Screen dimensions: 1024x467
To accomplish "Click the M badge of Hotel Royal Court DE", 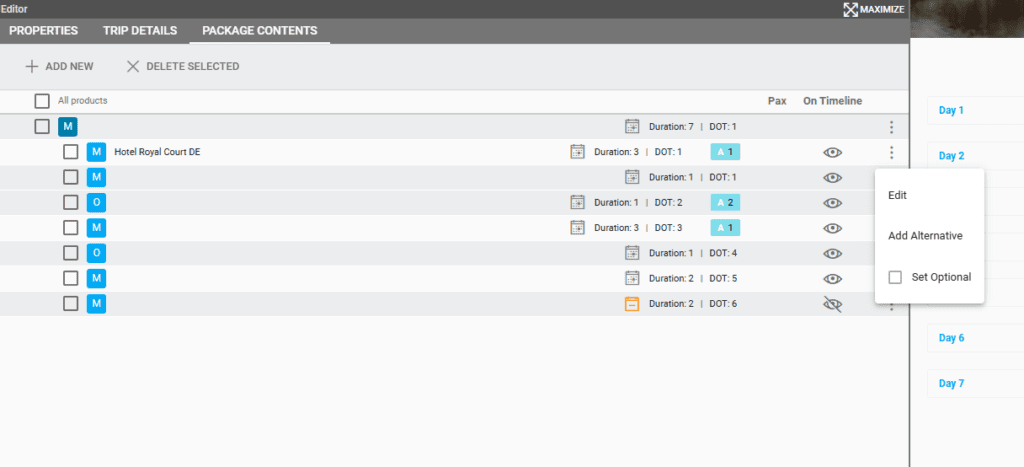I will point(96,152).
